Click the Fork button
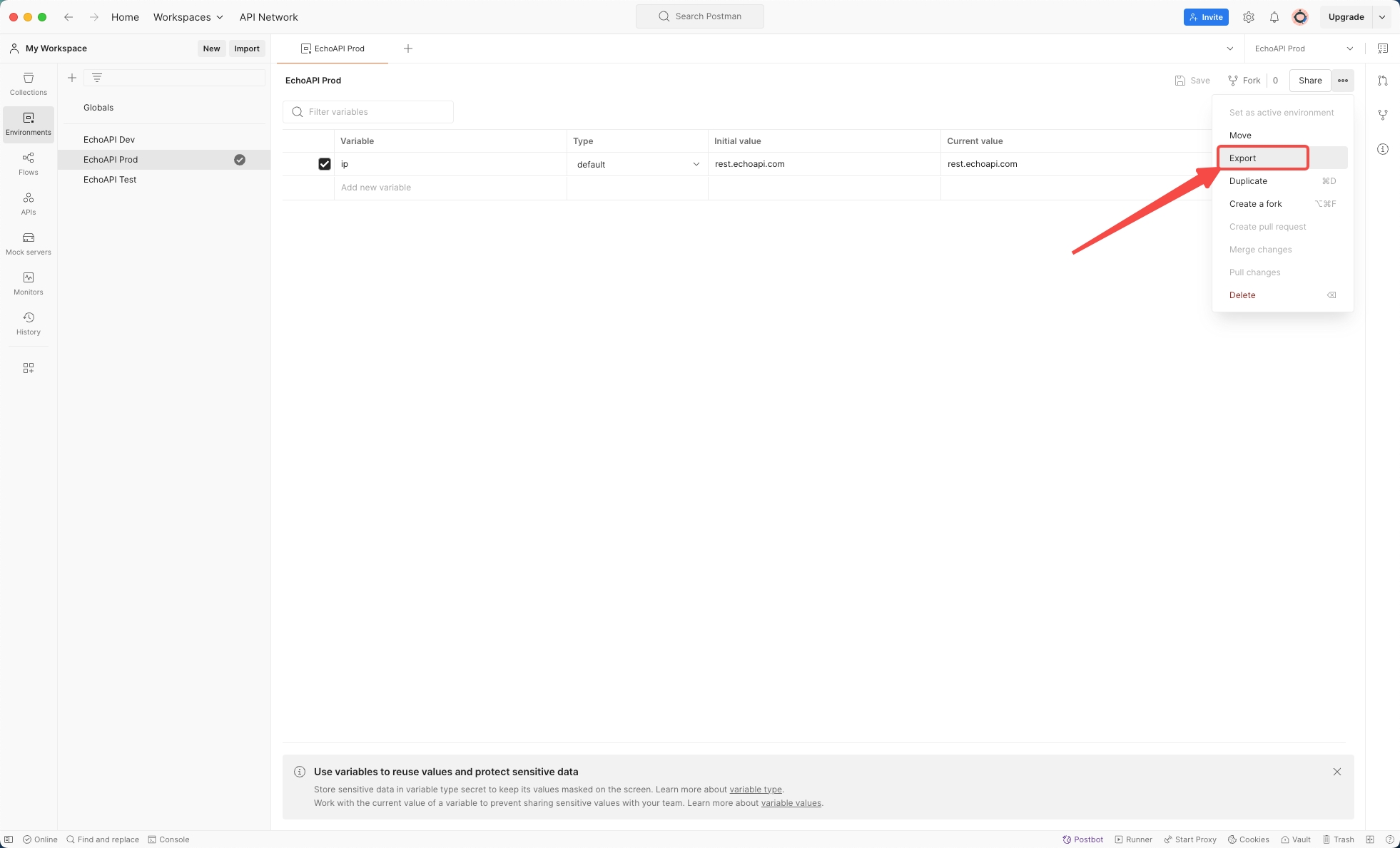This screenshot has width=1400, height=848. point(1244,81)
